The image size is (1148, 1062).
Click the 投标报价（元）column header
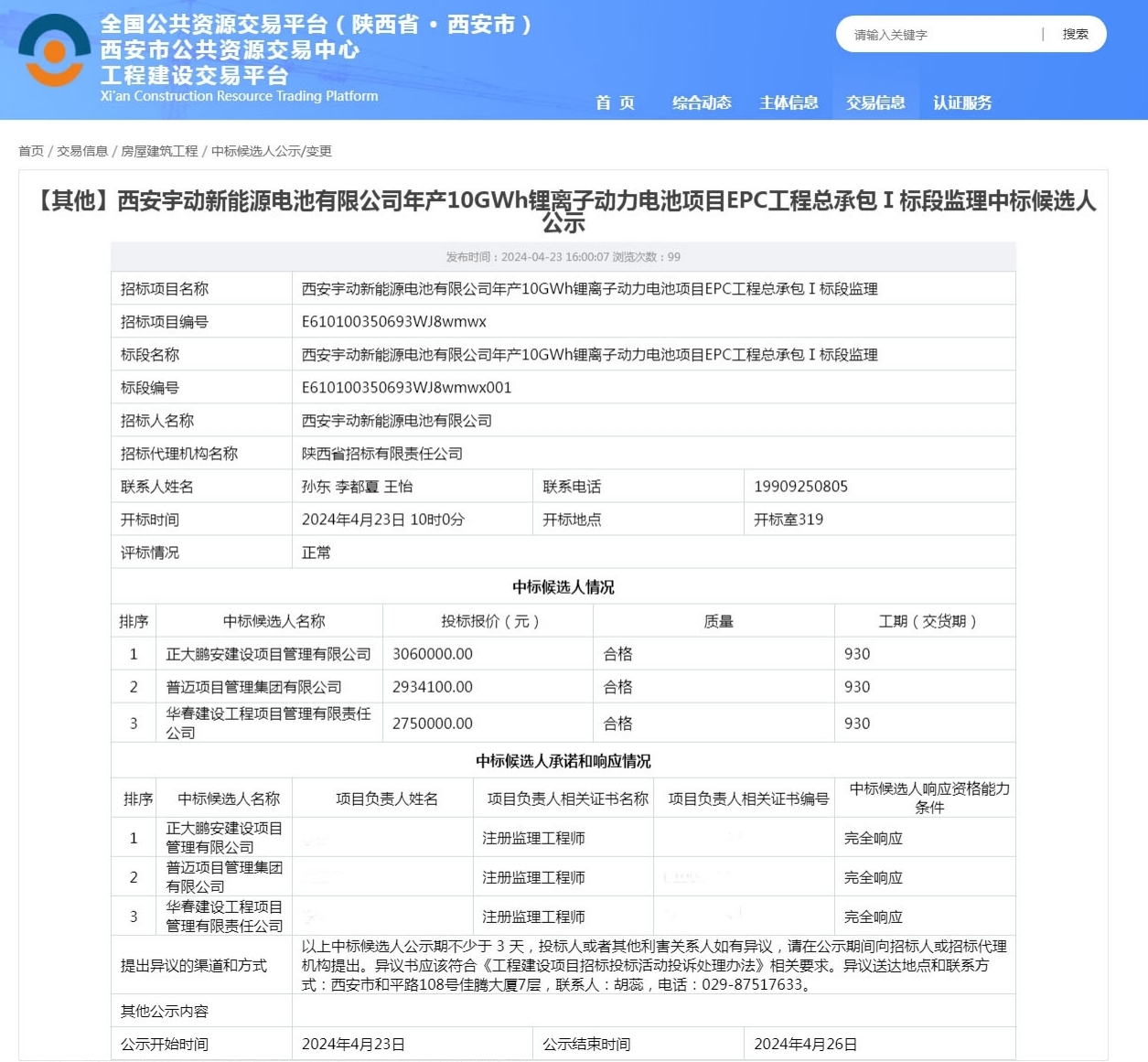tap(489, 621)
